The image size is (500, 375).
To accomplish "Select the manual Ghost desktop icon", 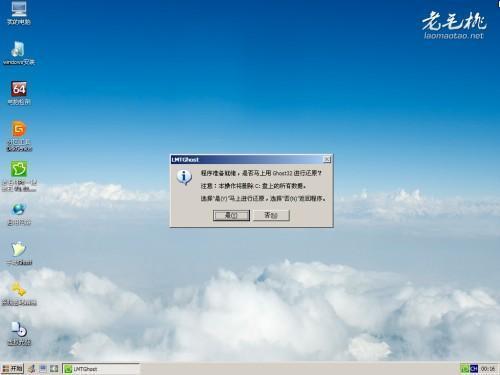I will point(19,253).
